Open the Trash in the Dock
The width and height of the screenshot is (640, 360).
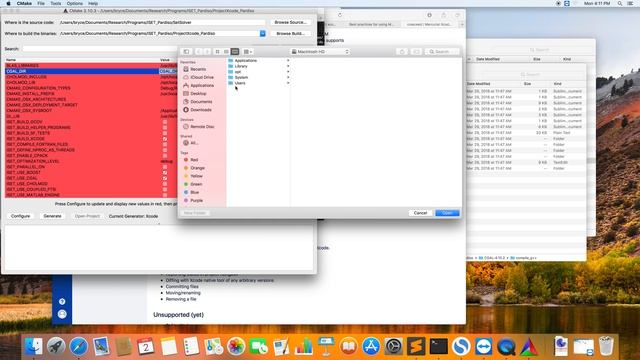[x=606, y=346]
